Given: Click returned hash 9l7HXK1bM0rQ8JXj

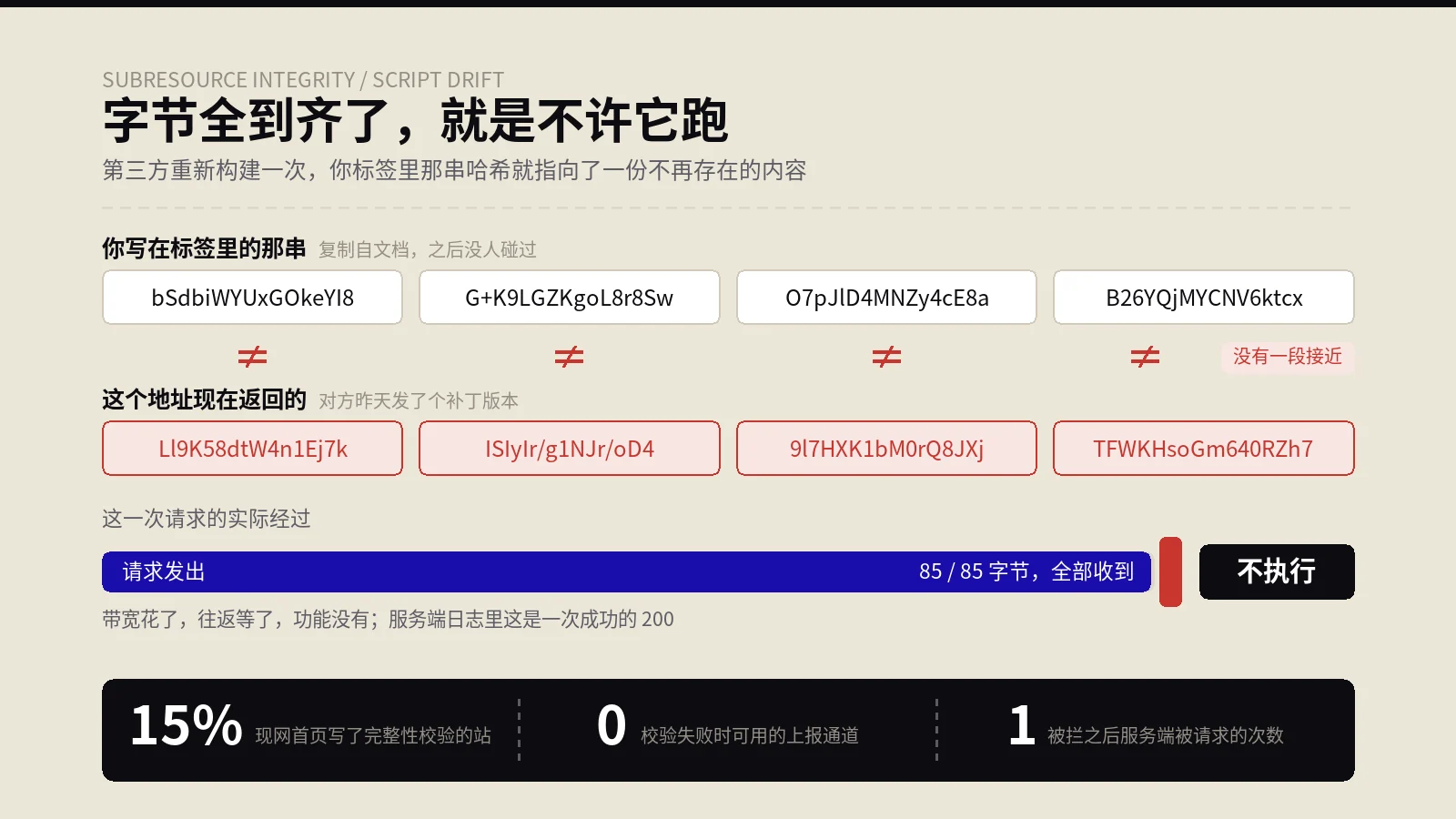Looking at the screenshot, I should [886, 449].
